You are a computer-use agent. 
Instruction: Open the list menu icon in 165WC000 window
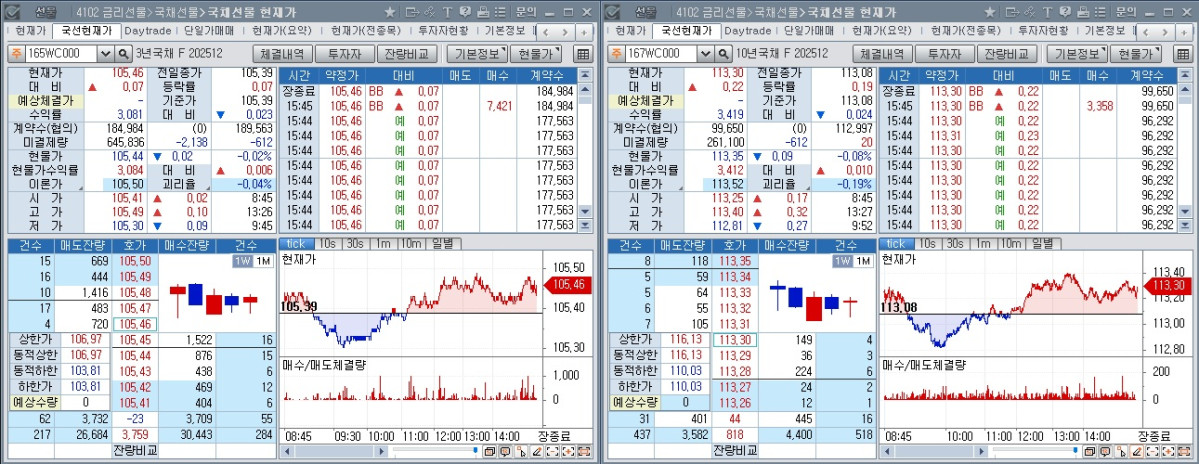click(500, 12)
